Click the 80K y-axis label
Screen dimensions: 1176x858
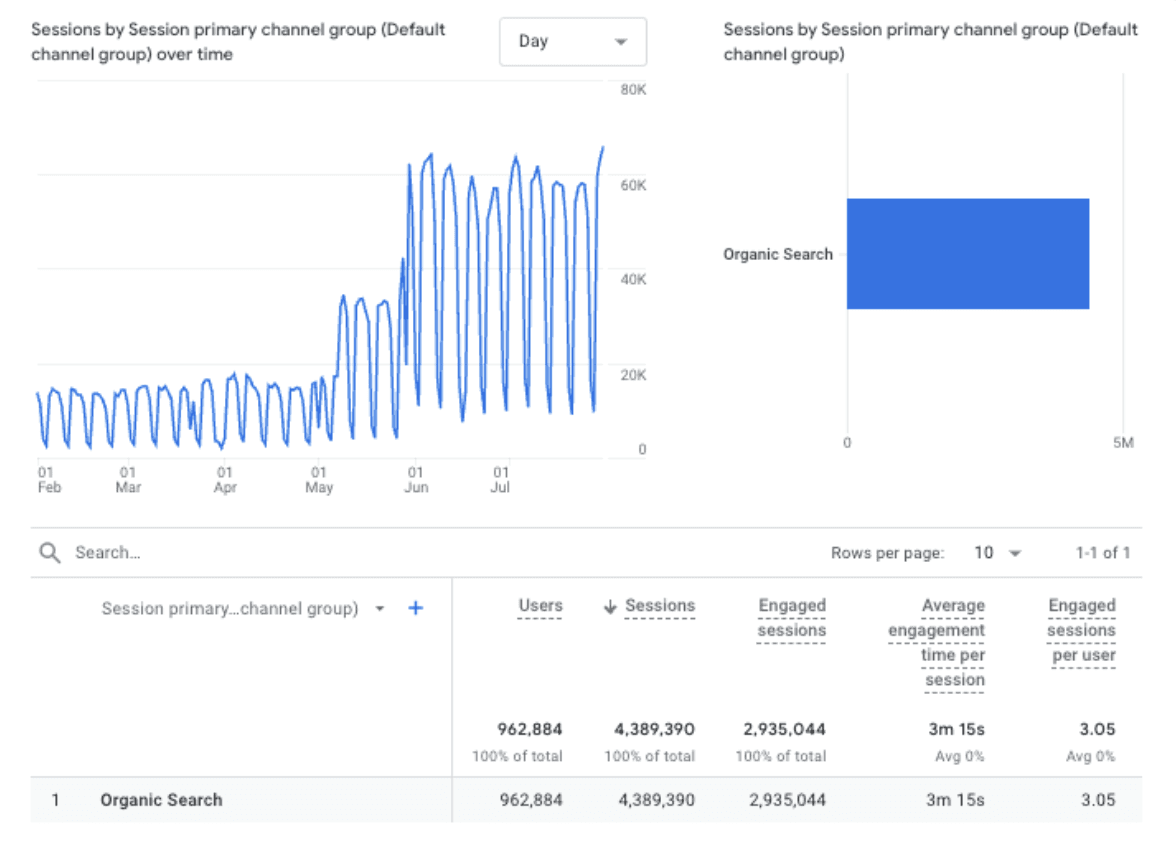[633, 90]
